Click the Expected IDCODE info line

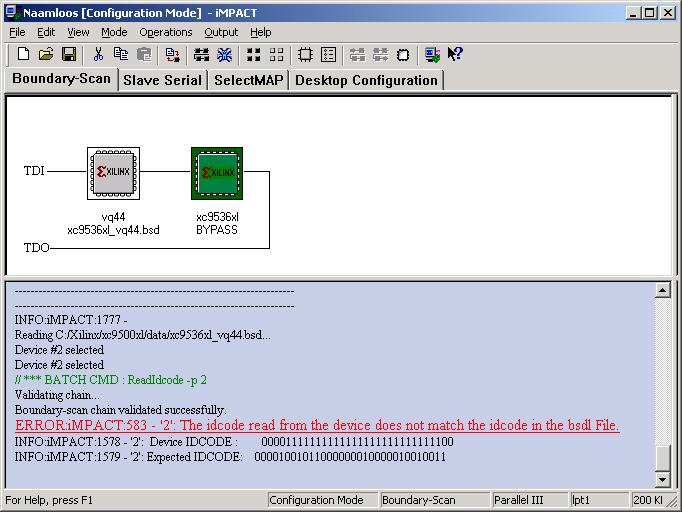point(230,457)
